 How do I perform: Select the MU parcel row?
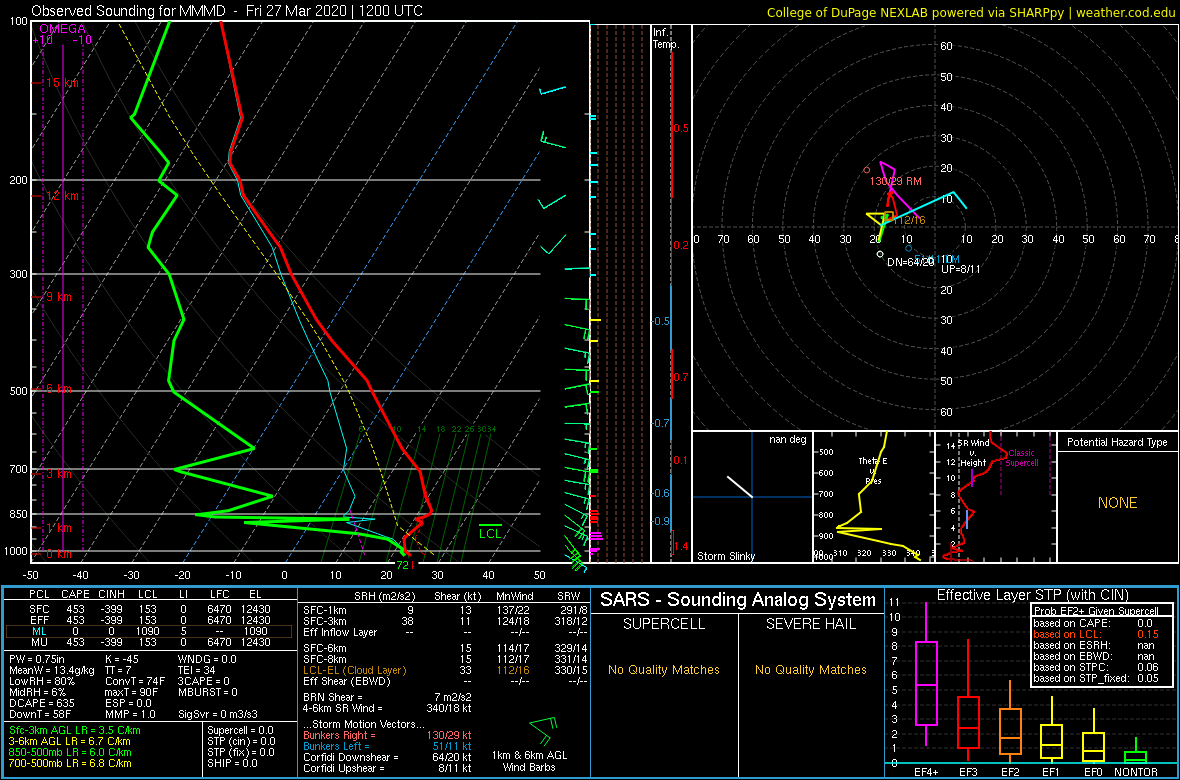(x=150, y=644)
